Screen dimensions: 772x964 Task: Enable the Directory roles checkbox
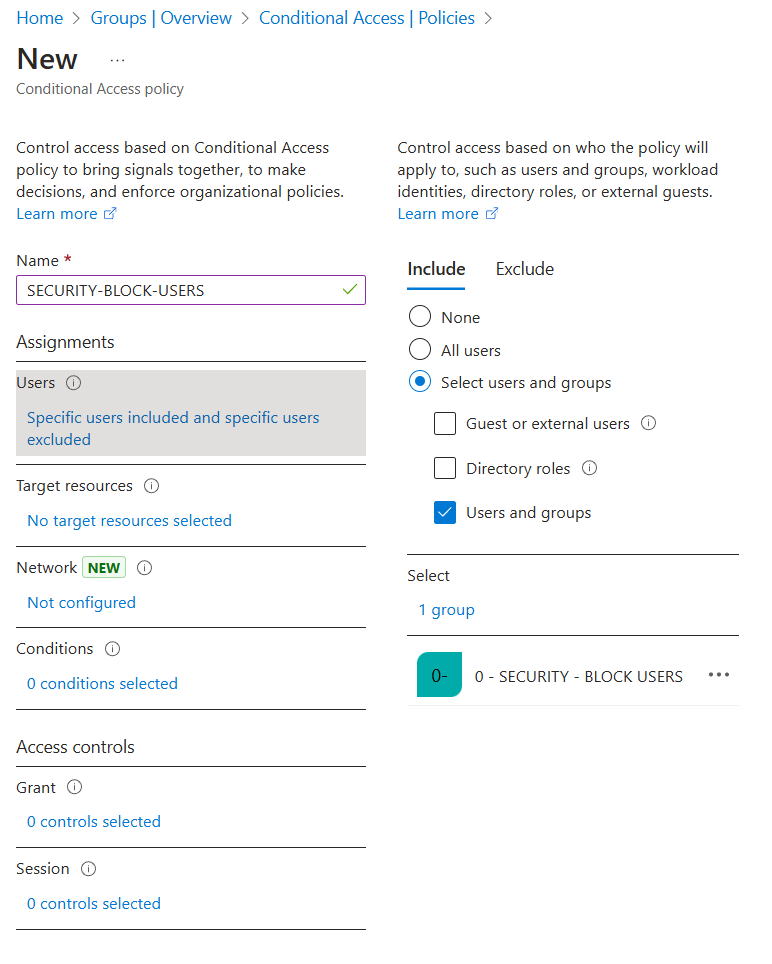tap(445, 468)
